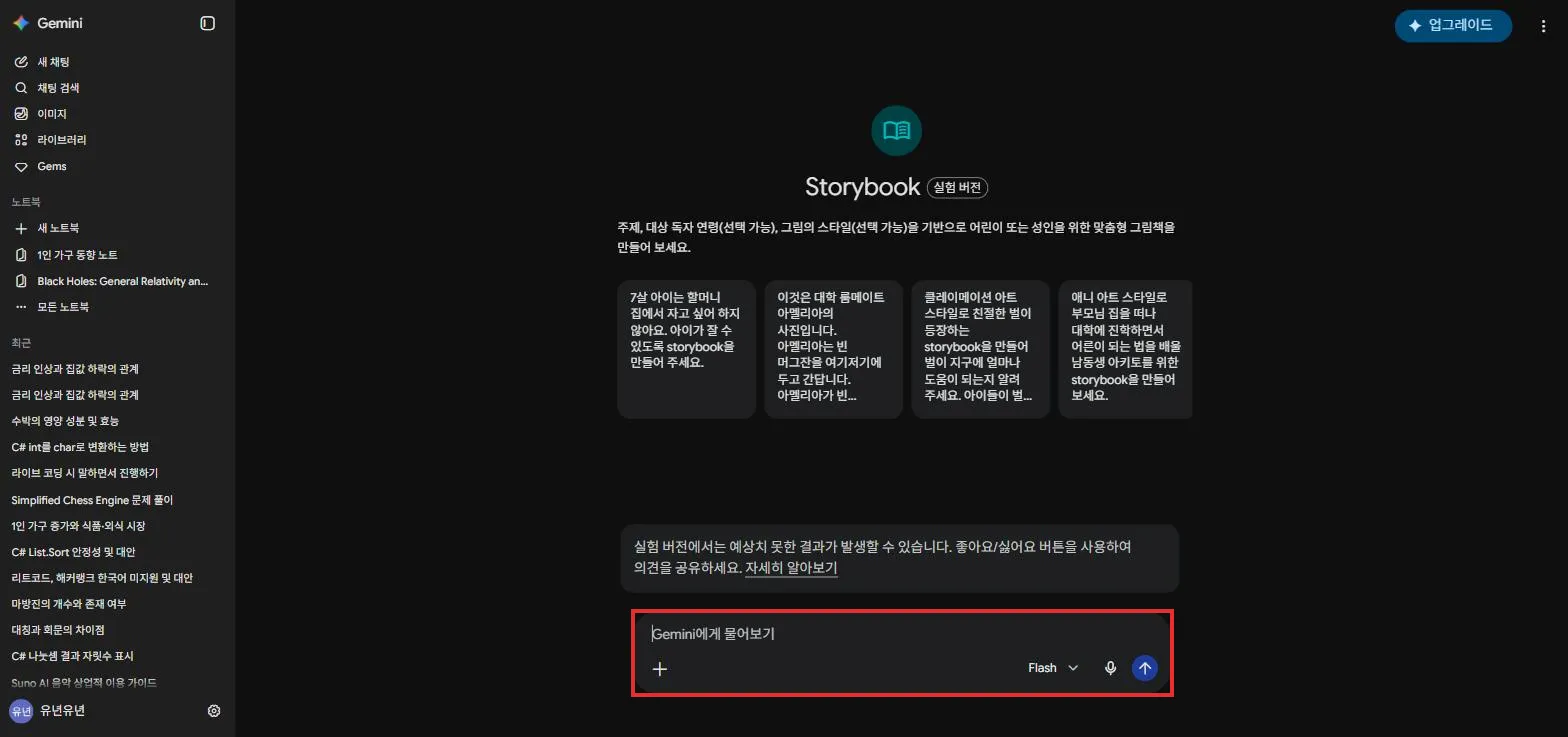Open the three-dot more options menu

(1543, 26)
